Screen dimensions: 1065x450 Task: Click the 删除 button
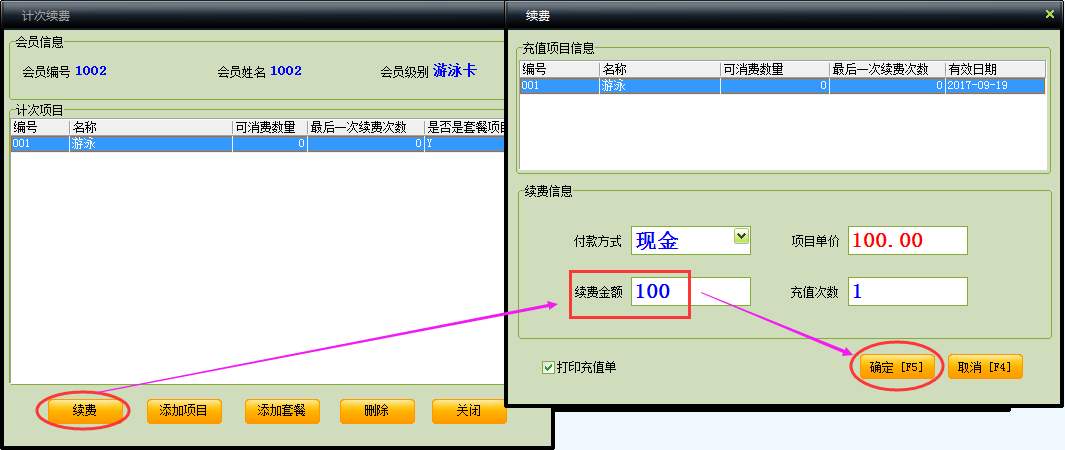(377, 411)
